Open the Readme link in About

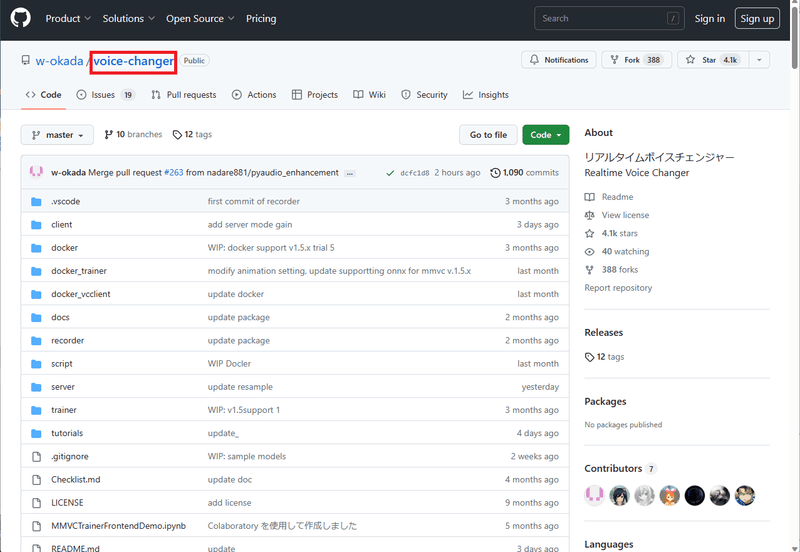point(609,197)
